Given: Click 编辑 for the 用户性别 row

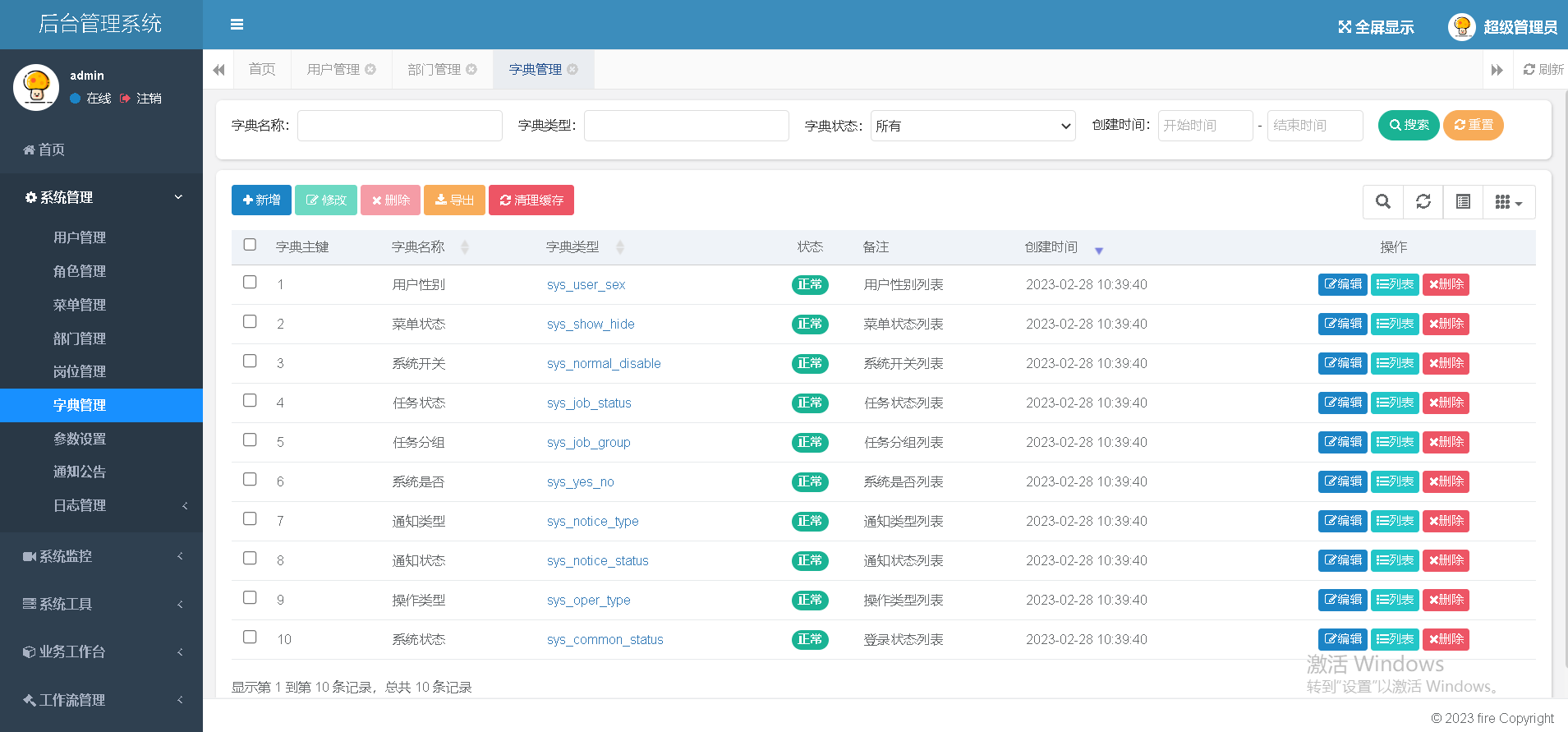Looking at the screenshot, I should (1343, 284).
